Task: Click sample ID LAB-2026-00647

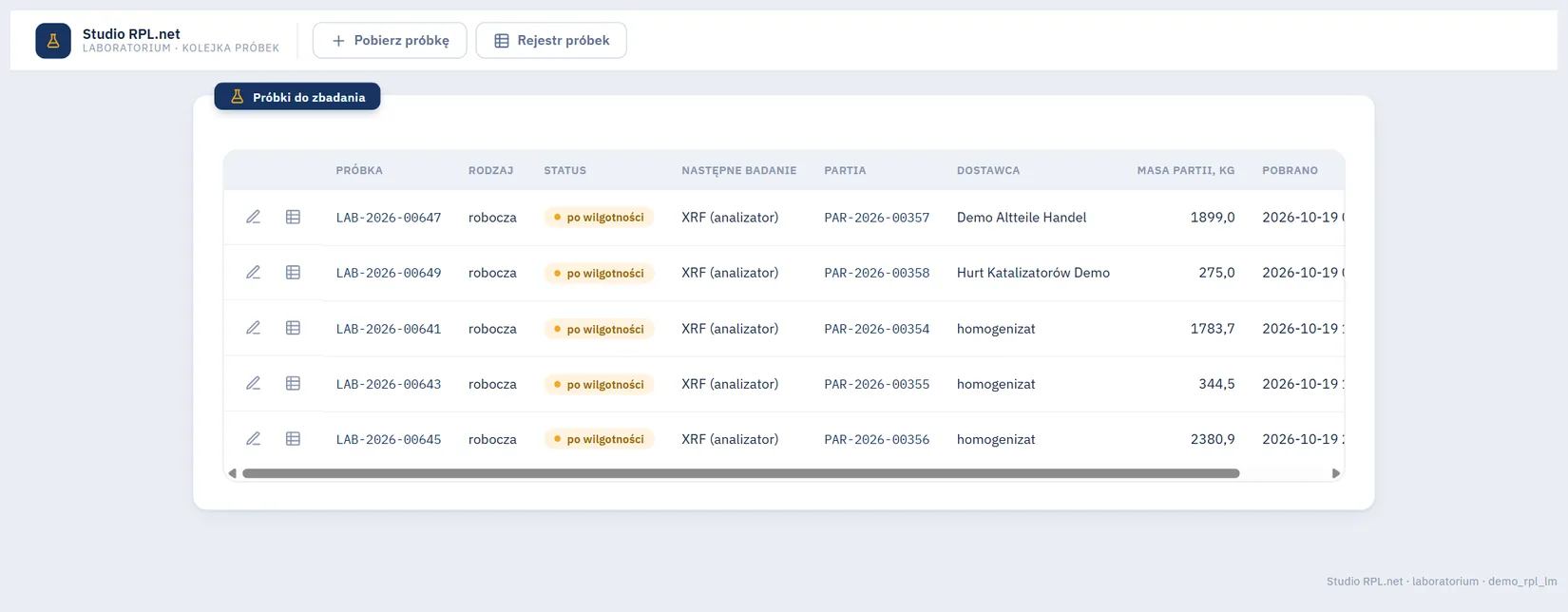Action: click(389, 218)
